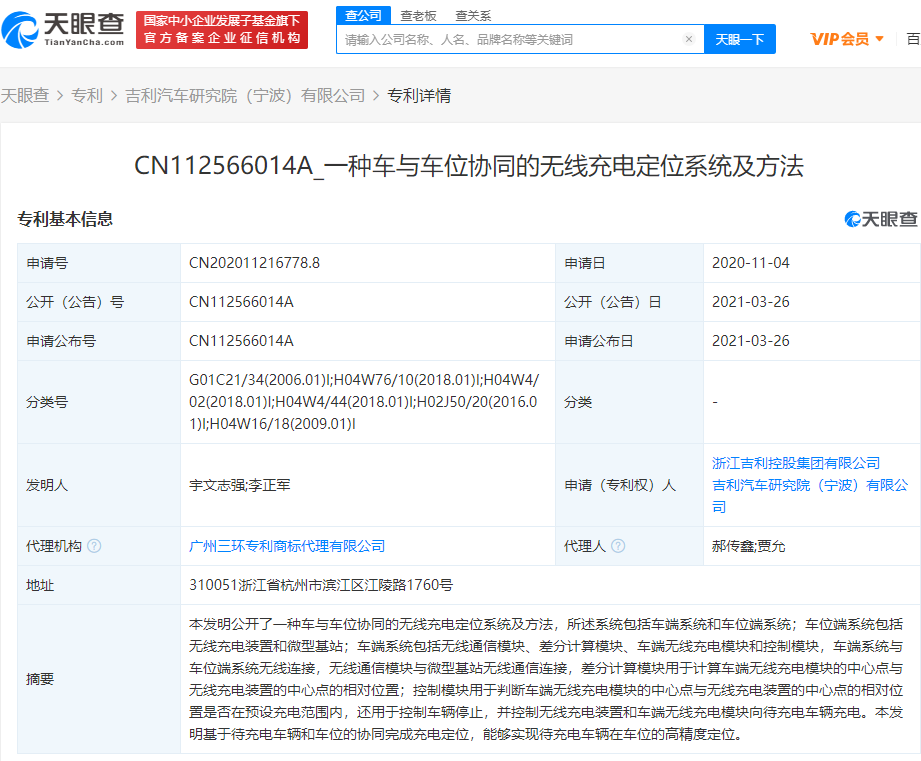Open applicant 浙江吉利控股集团有限公司 link

click(x=796, y=463)
